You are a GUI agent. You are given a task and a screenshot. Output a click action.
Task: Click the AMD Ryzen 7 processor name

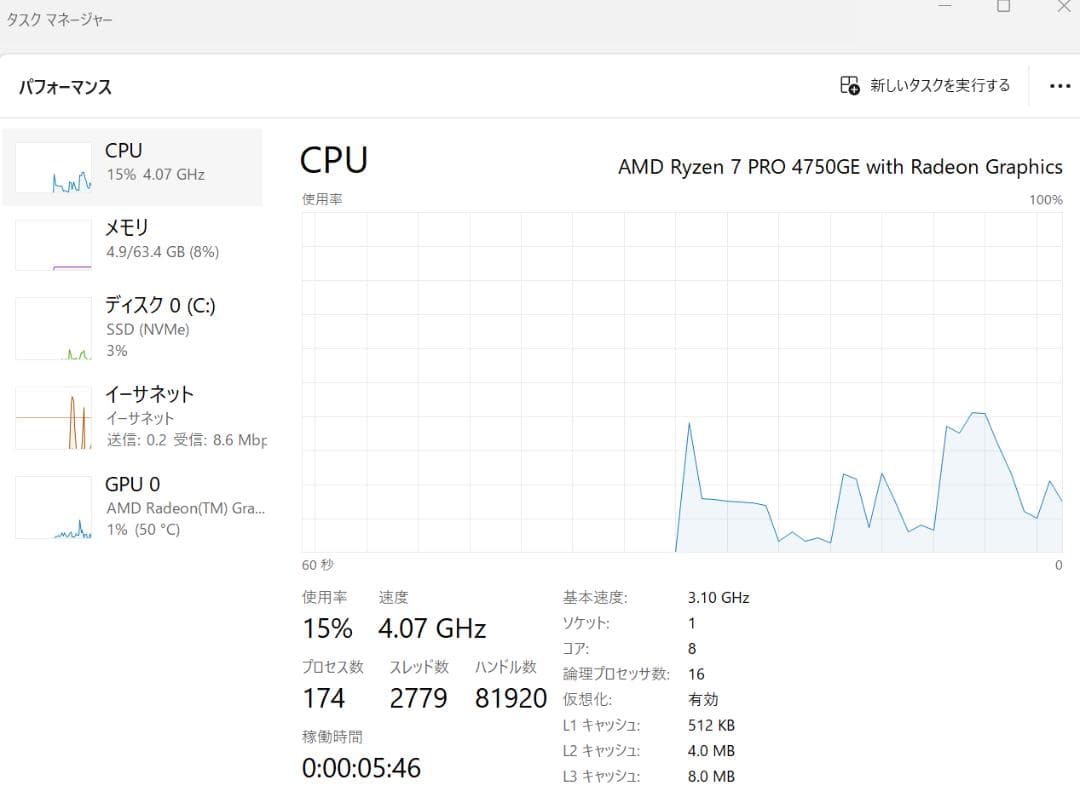coord(840,167)
